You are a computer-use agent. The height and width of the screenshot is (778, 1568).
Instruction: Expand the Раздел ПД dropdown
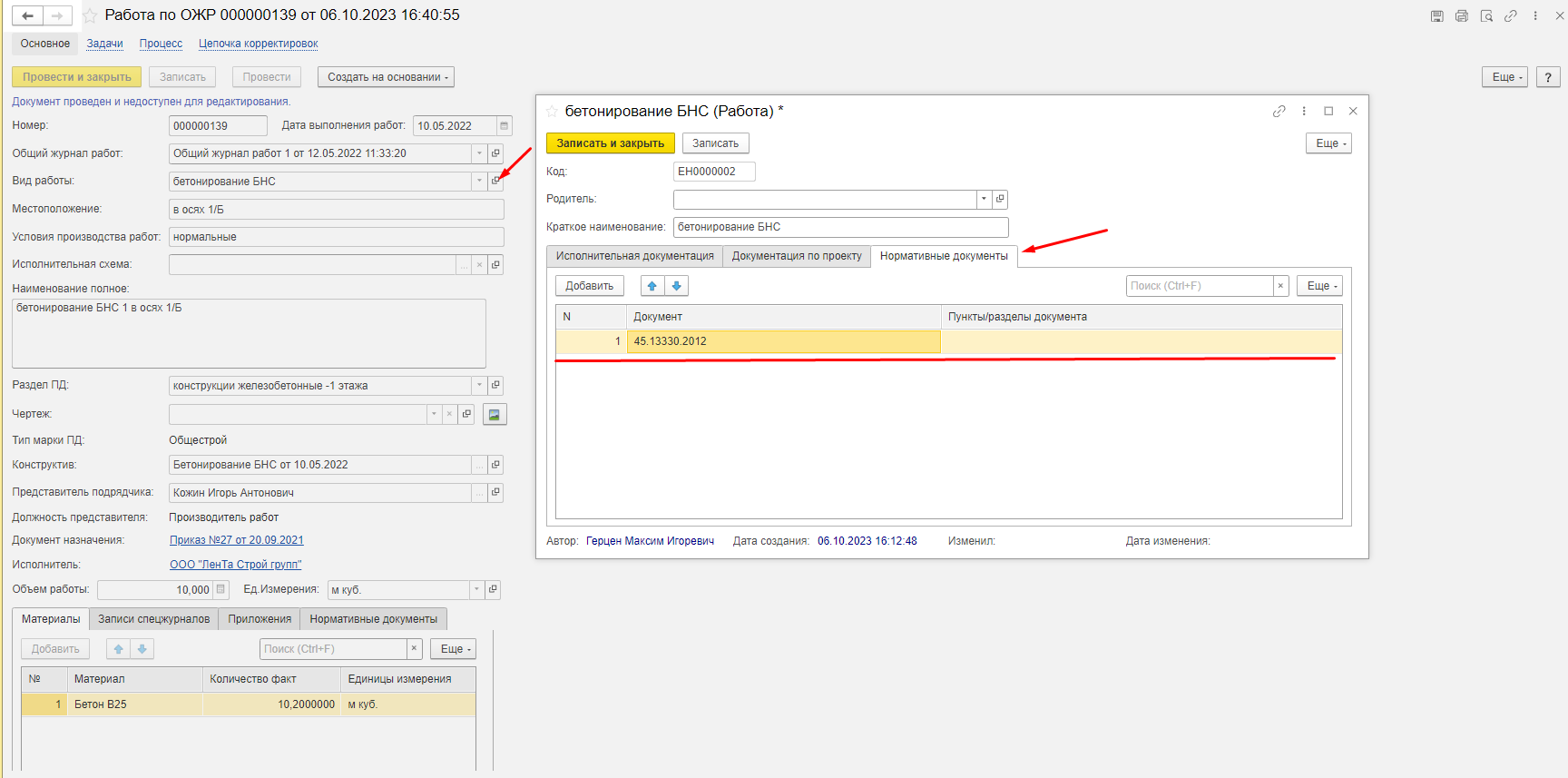coord(479,386)
